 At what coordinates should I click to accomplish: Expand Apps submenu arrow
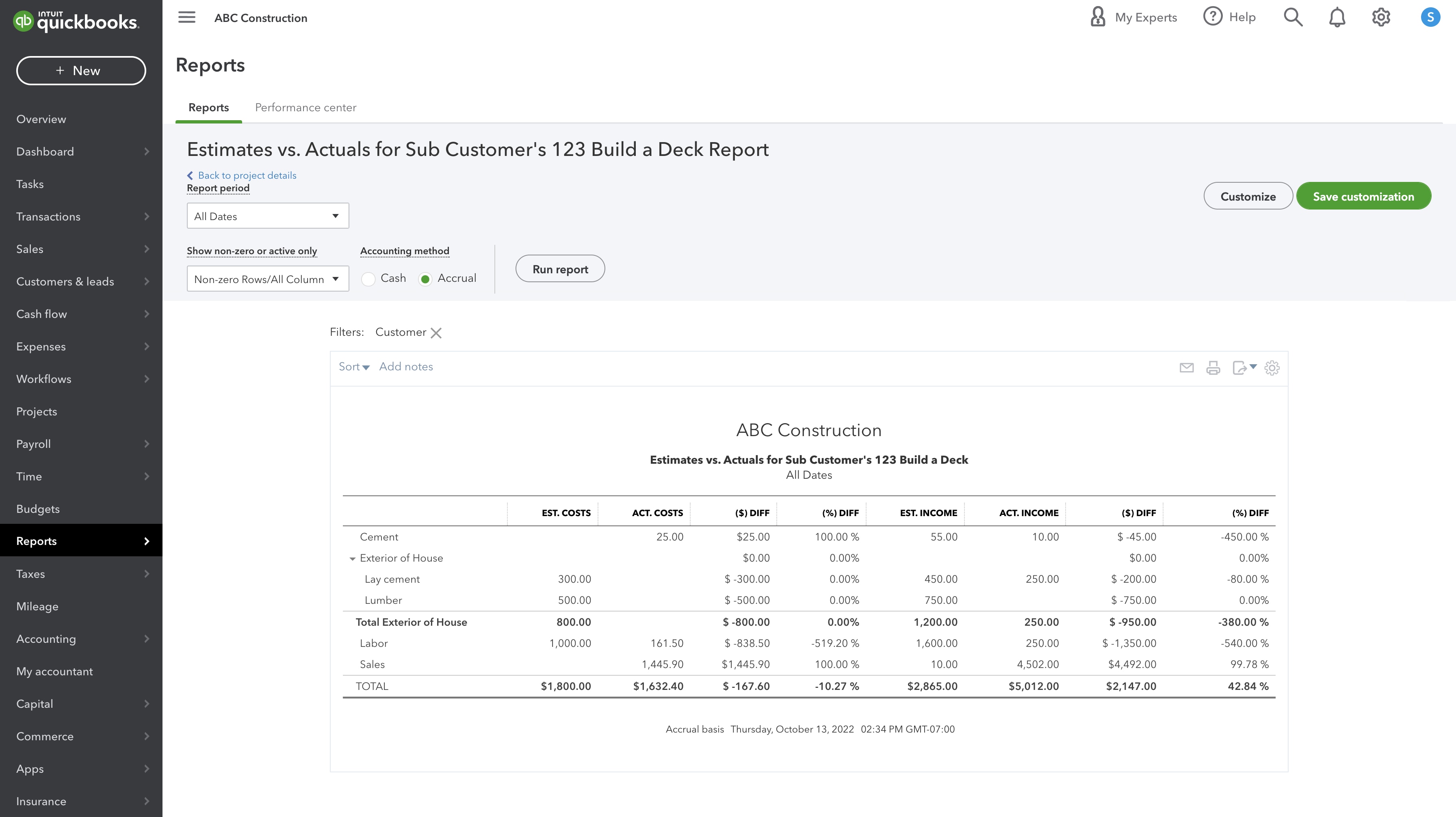pos(147,768)
